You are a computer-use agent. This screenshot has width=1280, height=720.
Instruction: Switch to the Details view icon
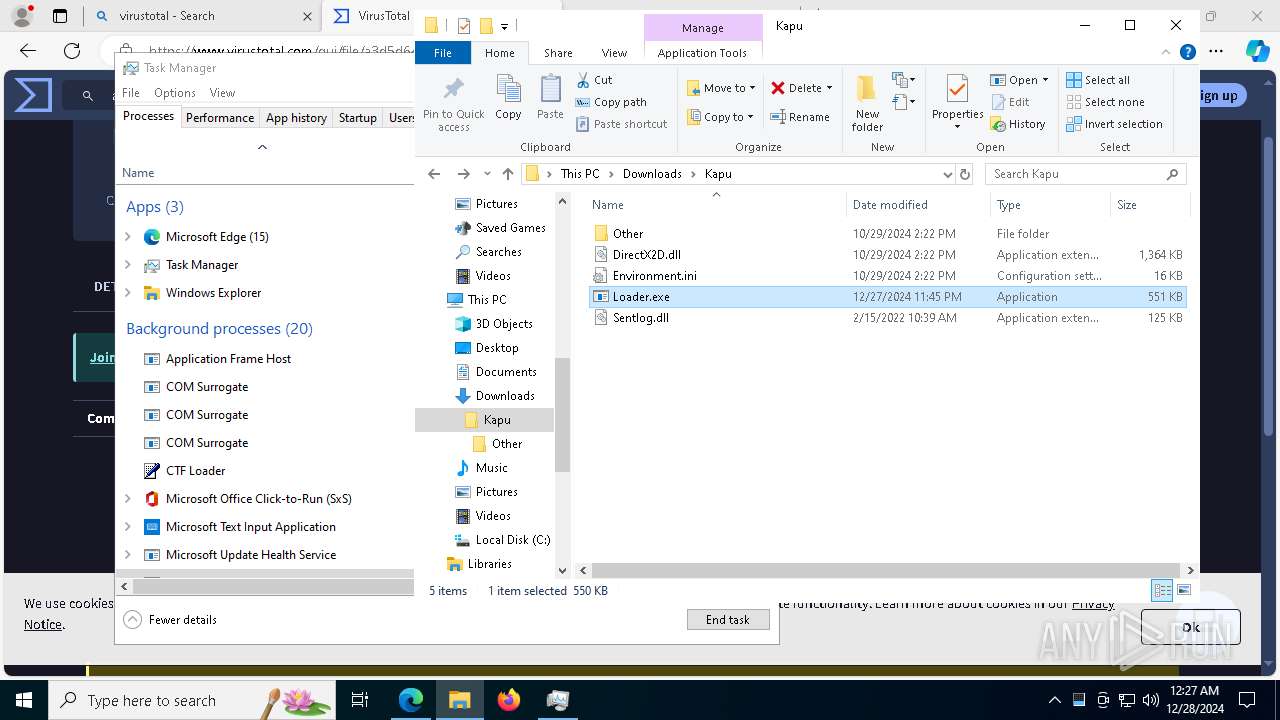point(1162,591)
